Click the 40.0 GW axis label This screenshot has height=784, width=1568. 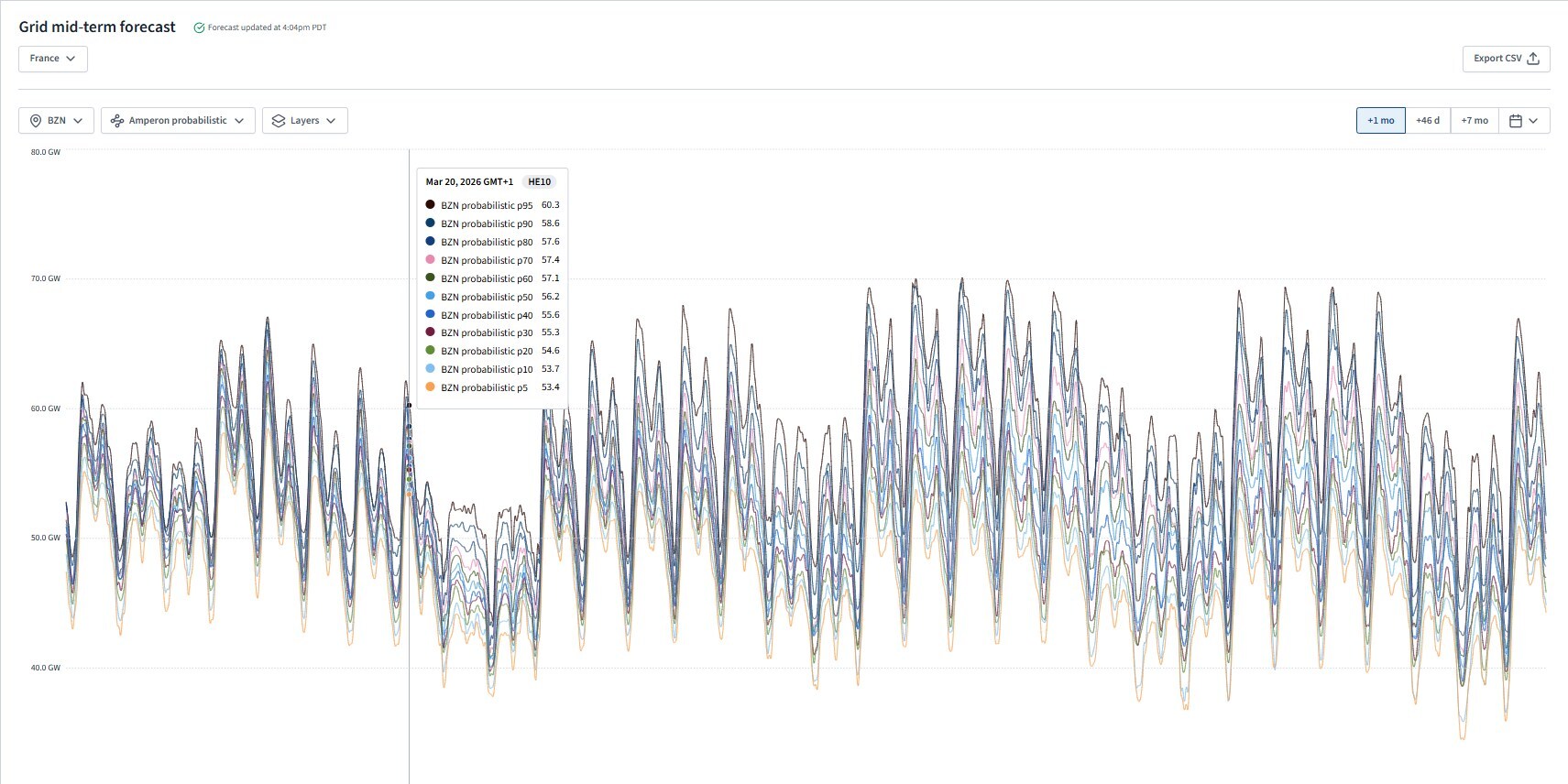pos(46,668)
